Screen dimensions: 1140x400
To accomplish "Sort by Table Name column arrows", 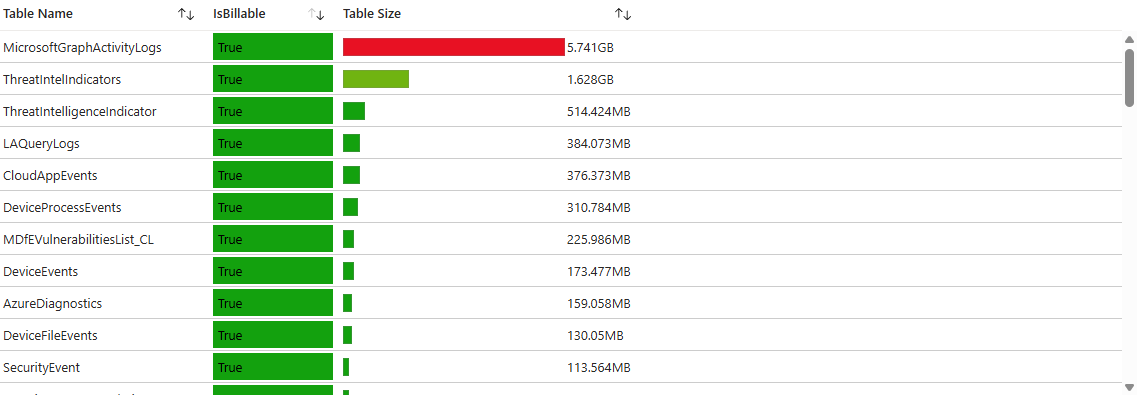I will [x=185, y=14].
